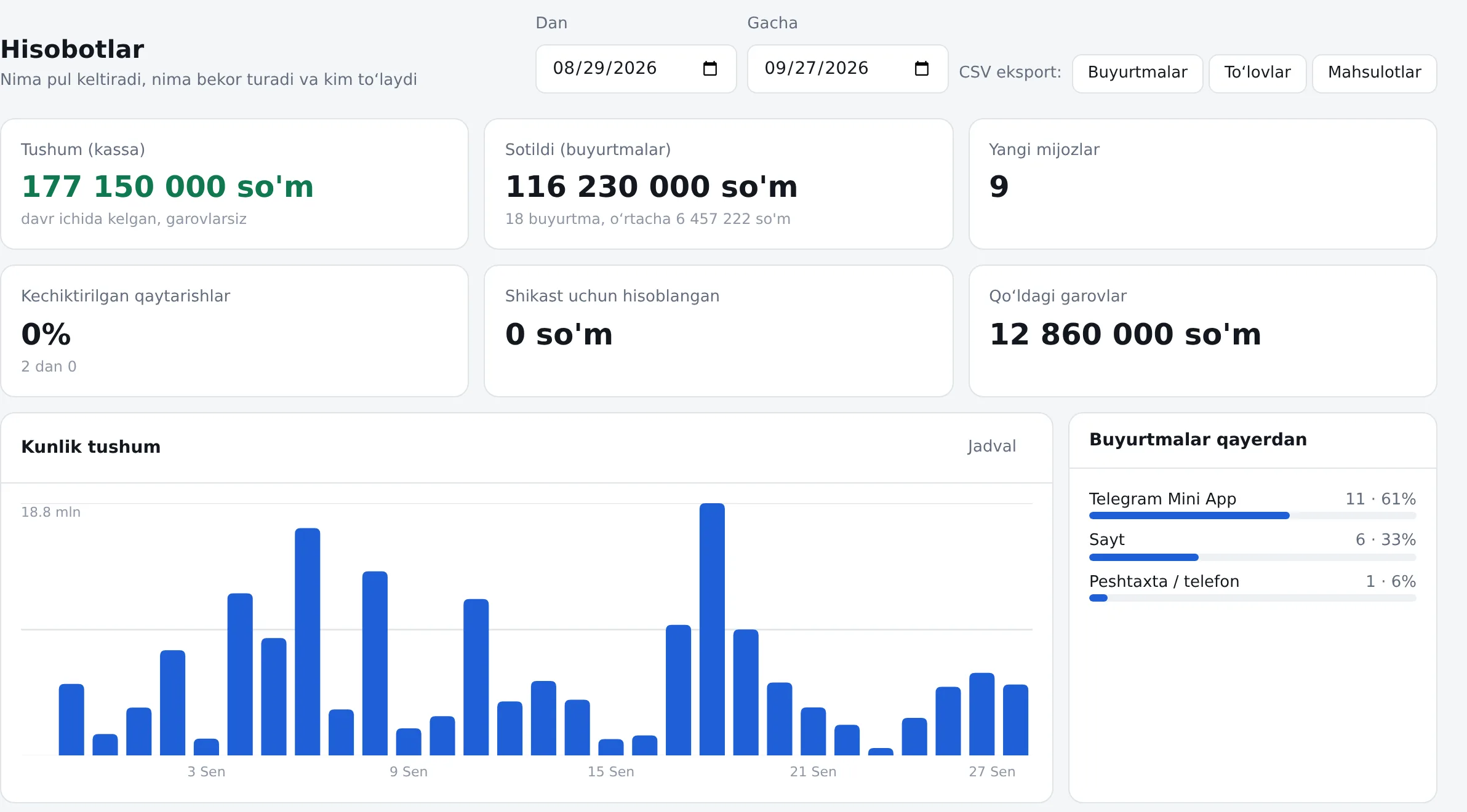1467x812 pixels.
Task: Click the 'CSV eksport:' label
Action: tap(1010, 72)
